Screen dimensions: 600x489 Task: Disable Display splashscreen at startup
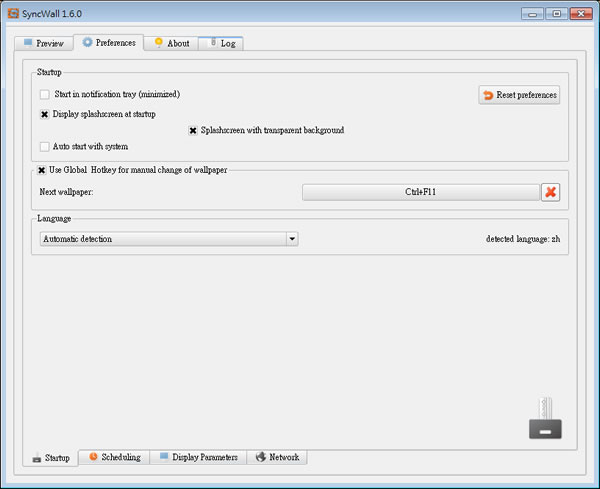point(44,114)
